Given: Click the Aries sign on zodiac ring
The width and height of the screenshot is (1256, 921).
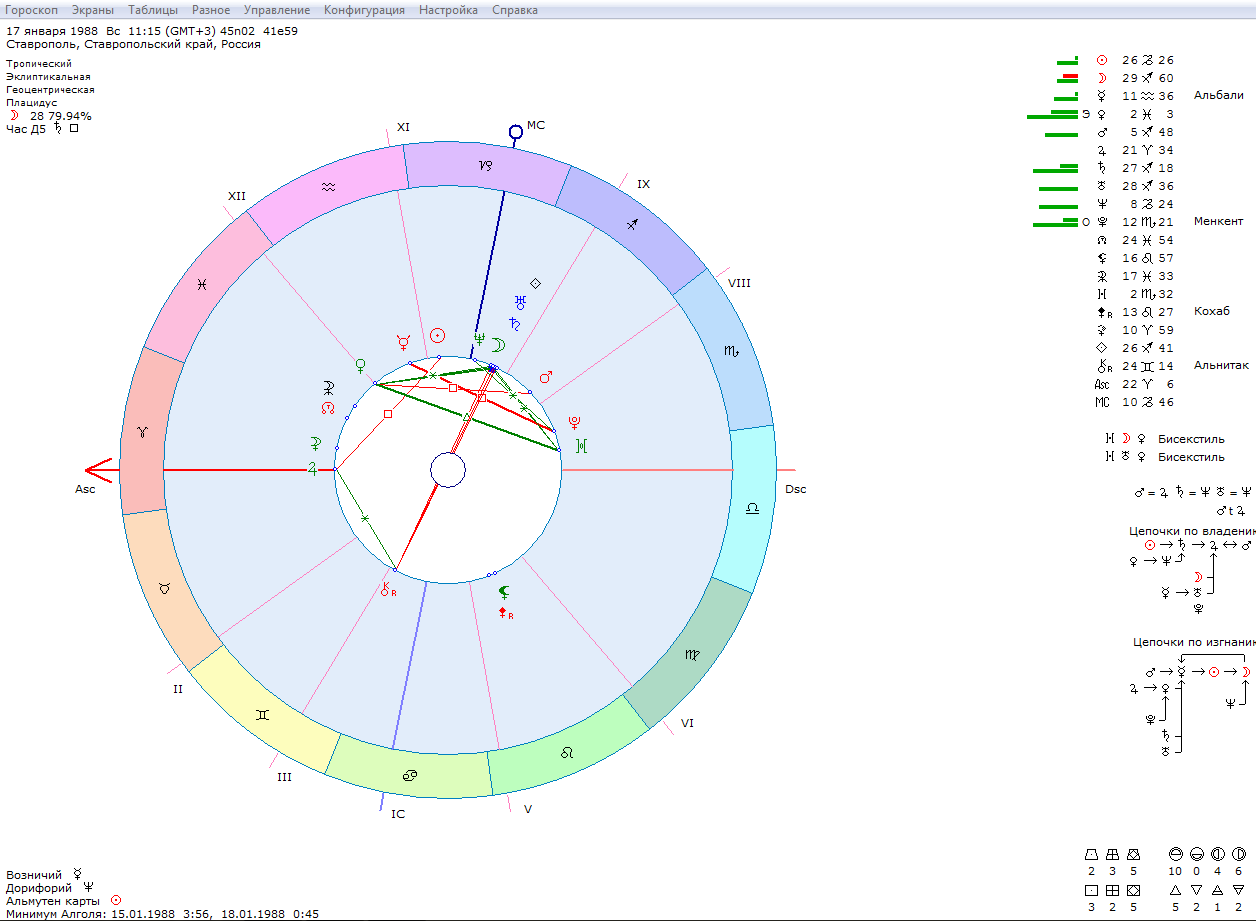Looking at the screenshot, I should [140, 430].
